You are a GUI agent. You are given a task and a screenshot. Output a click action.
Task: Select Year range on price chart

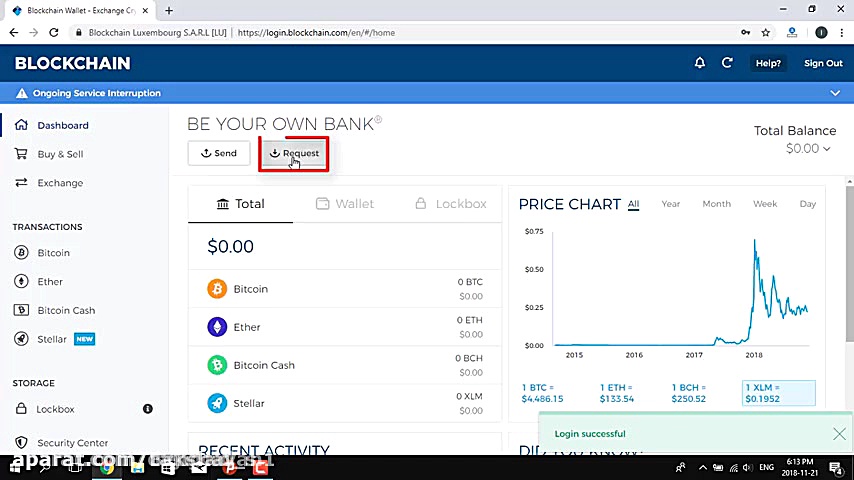click(x=670, y=204)
